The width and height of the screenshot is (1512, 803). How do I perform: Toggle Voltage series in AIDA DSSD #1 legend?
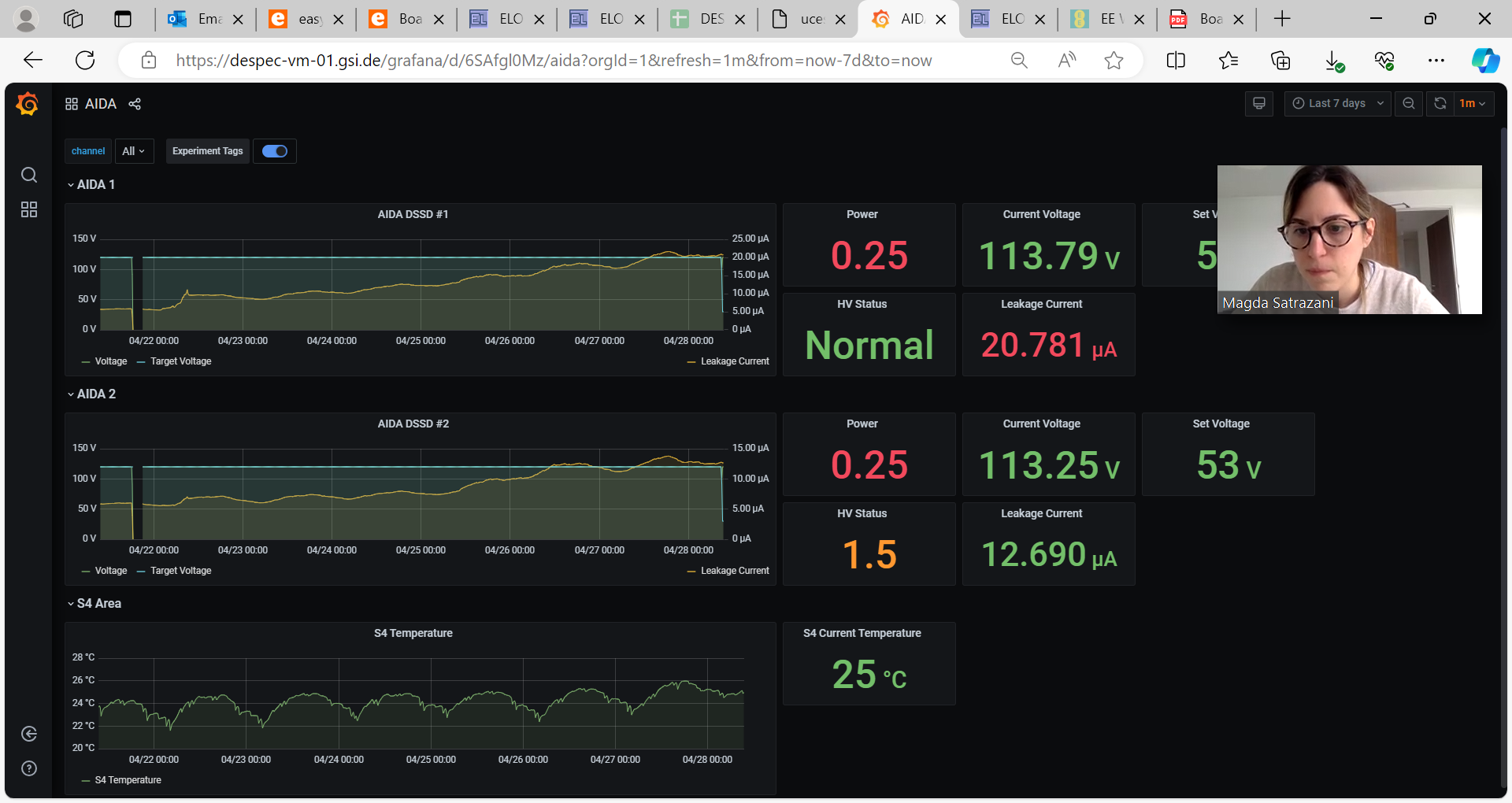click(x=110, y=361)
